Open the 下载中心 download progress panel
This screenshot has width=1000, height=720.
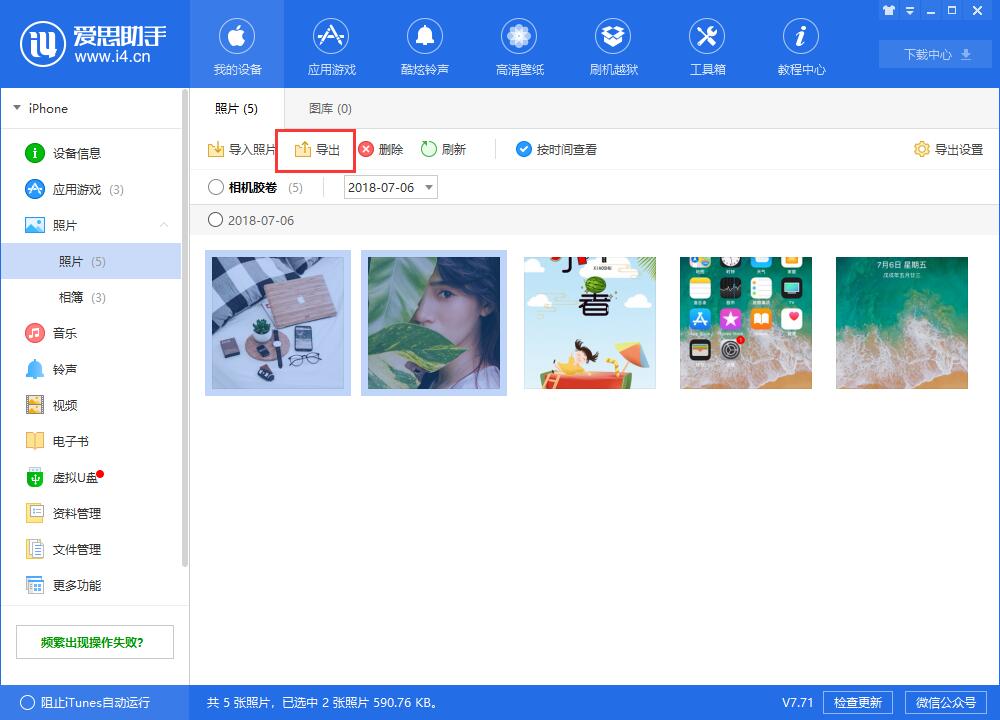point(934,54)
